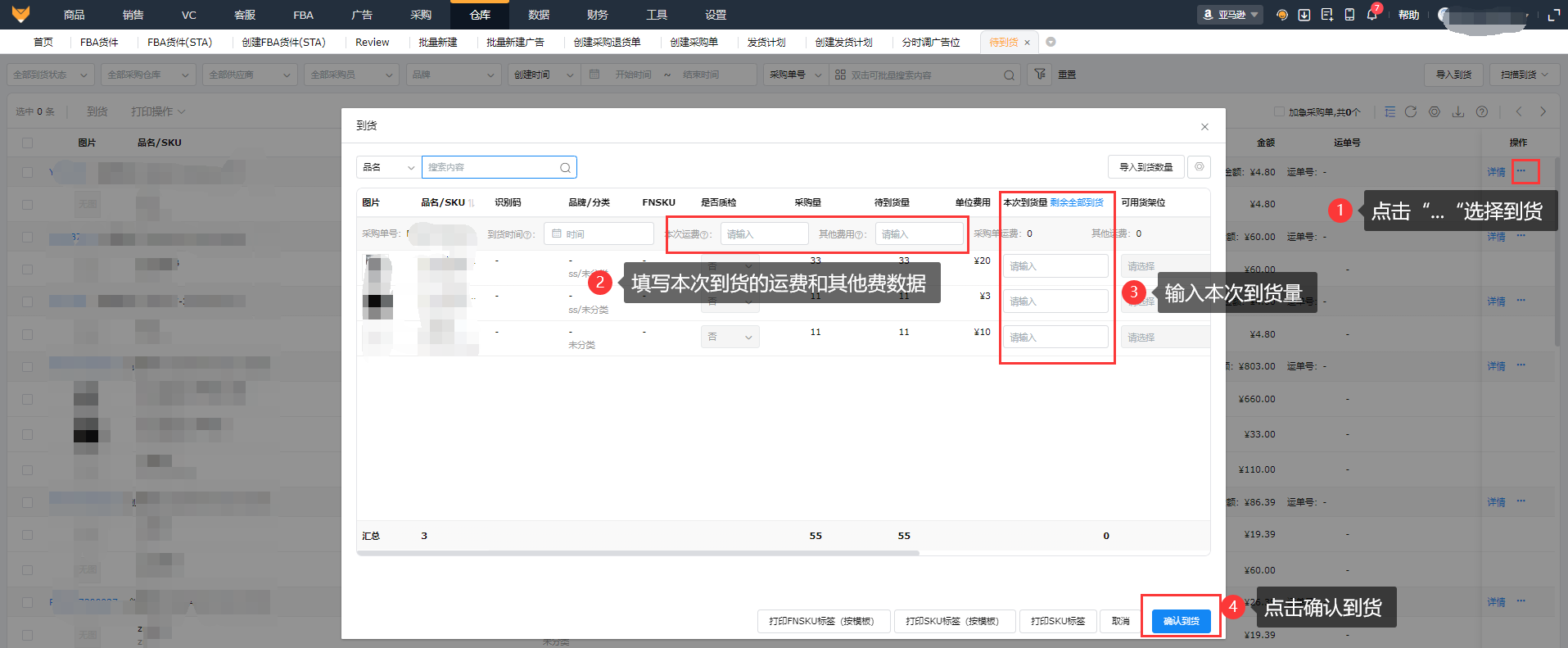The width and height of the screenshot is (1568, 648).
Task: Switch to the 创建采购单 tab
Action: tap(694, 42)
